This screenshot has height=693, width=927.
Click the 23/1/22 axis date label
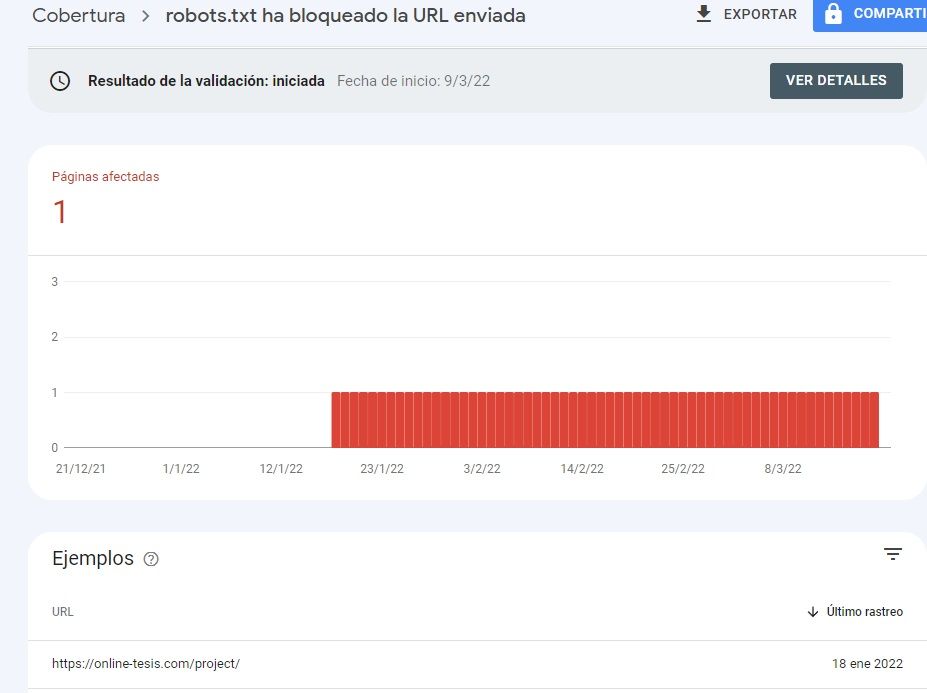(382, 469)
